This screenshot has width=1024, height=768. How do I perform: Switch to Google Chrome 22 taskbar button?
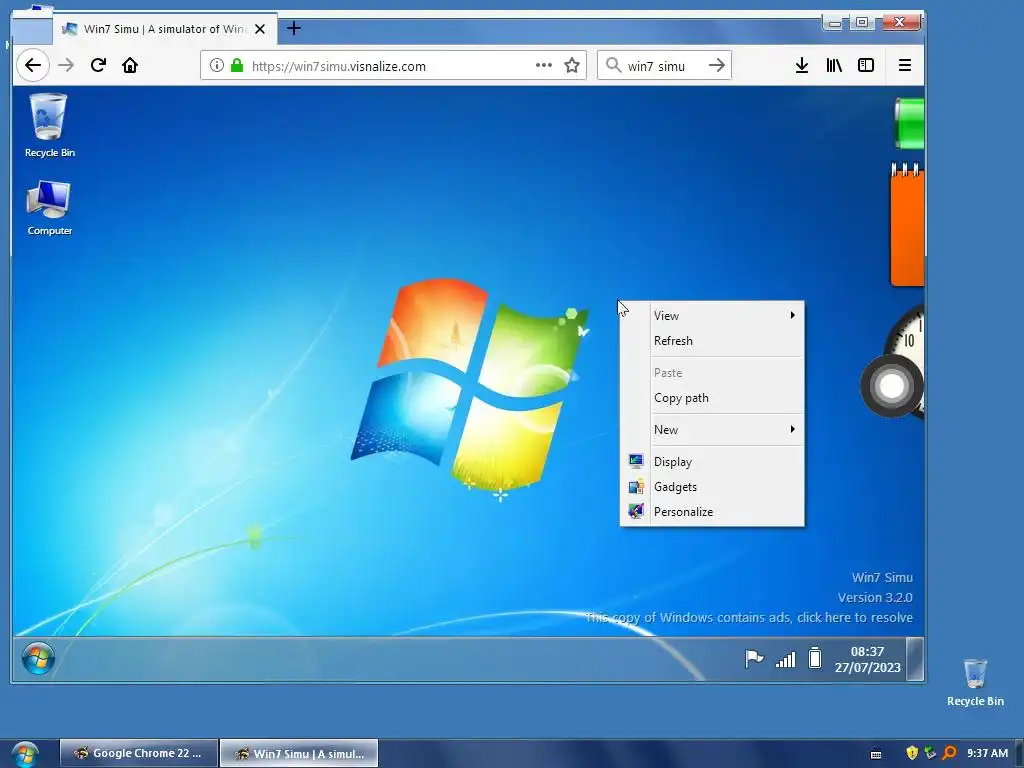139,753
